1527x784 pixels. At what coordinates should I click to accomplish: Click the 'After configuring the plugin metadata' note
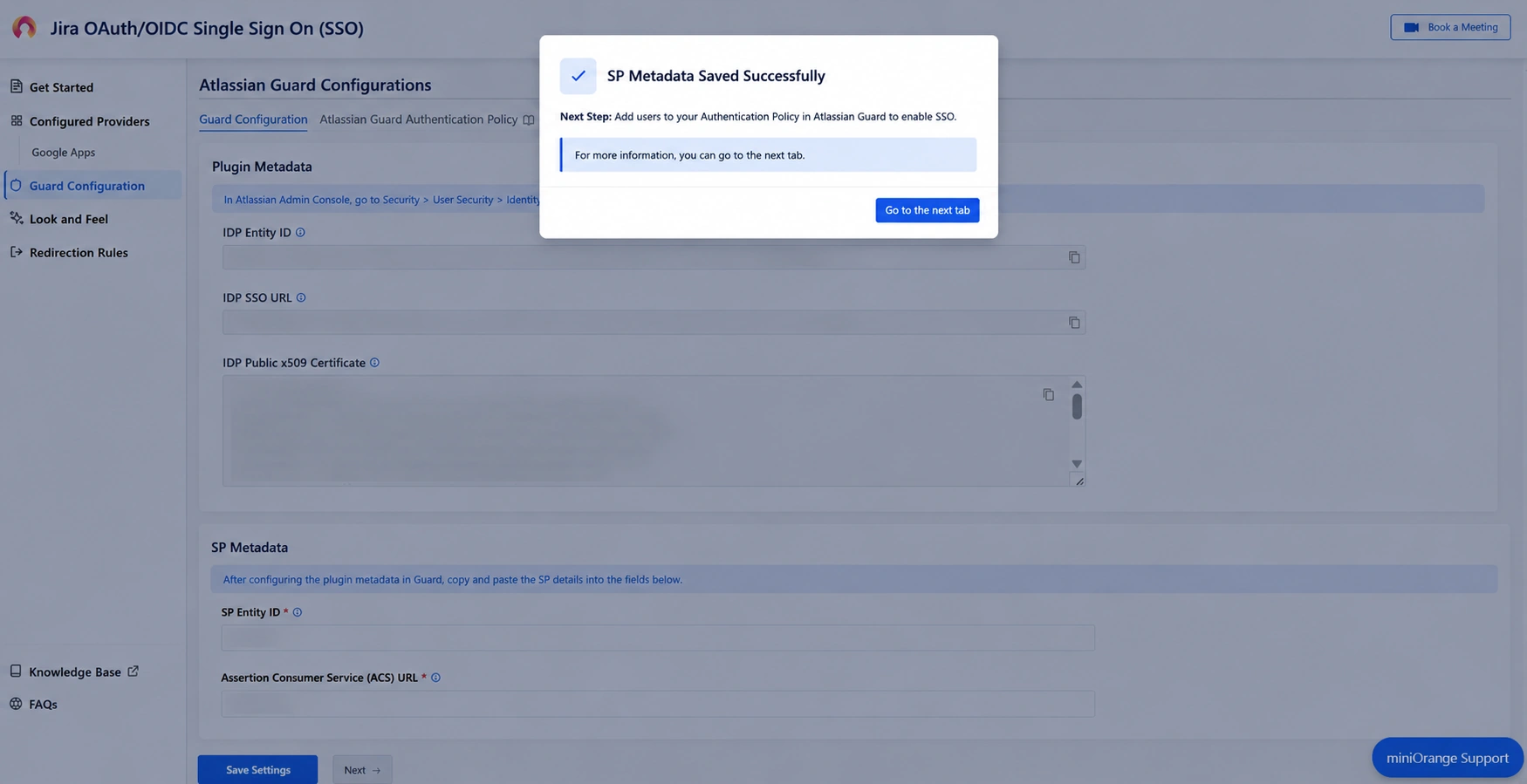(x=853, y=579)
